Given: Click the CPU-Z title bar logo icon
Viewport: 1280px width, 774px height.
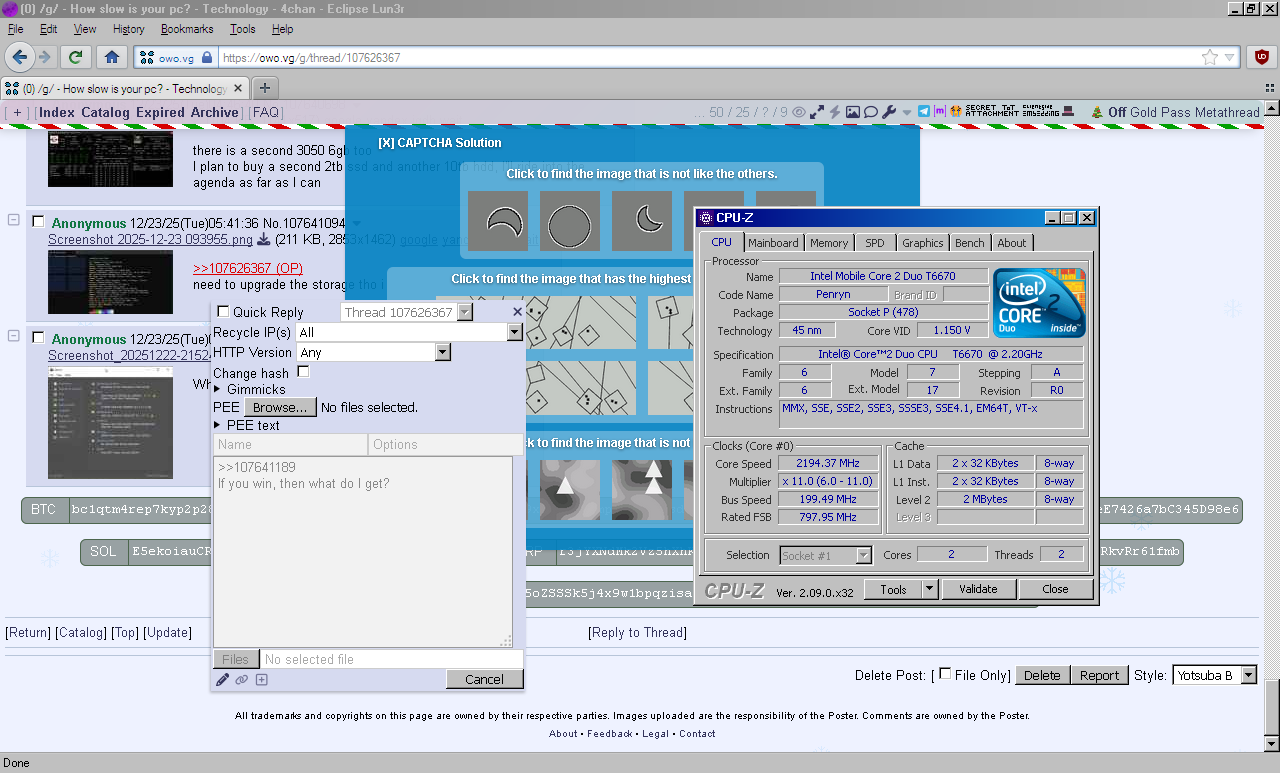Looking at the screenshot, I should (706, 217).
